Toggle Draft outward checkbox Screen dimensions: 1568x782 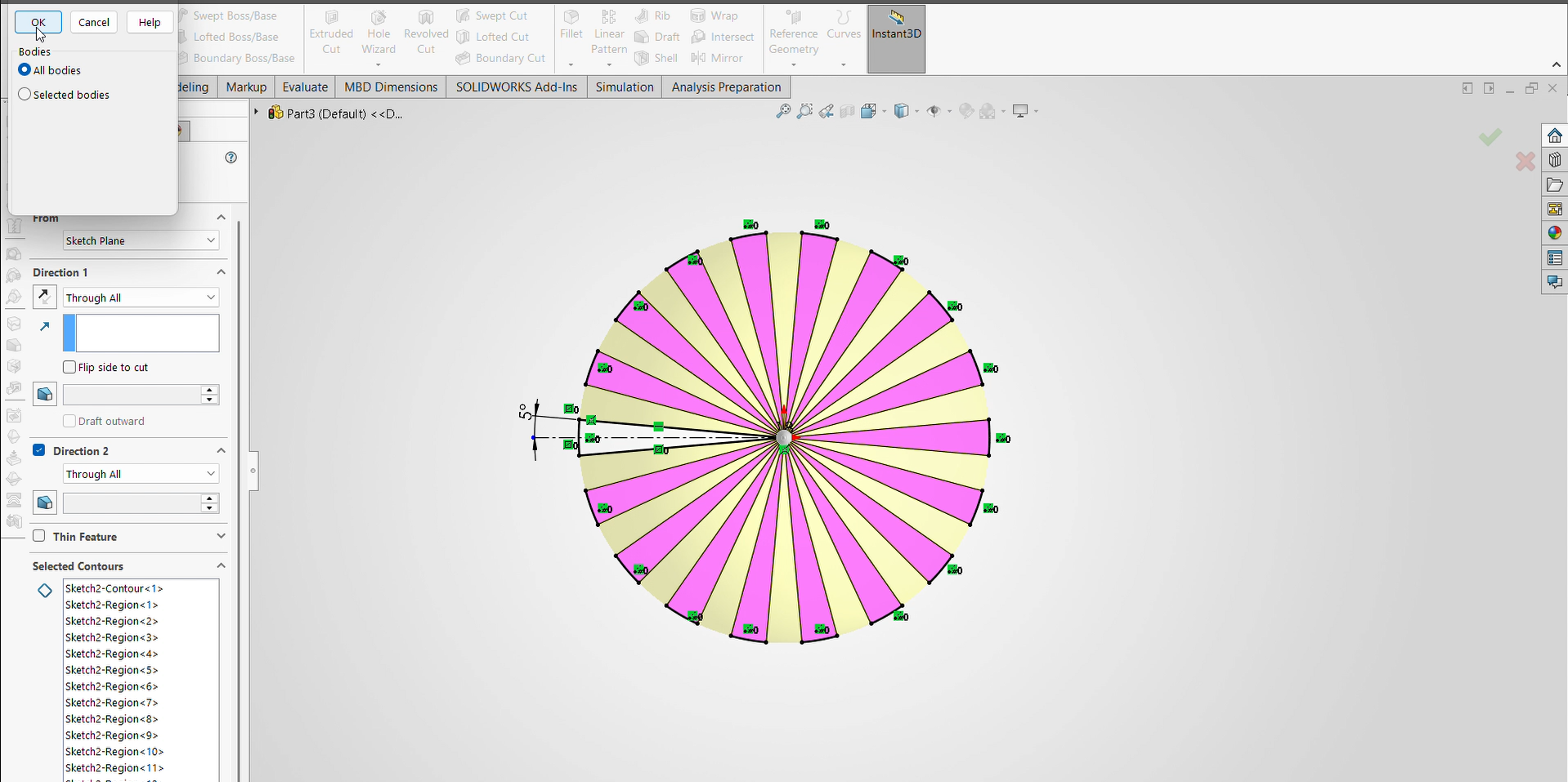click(x=69, y=421)
